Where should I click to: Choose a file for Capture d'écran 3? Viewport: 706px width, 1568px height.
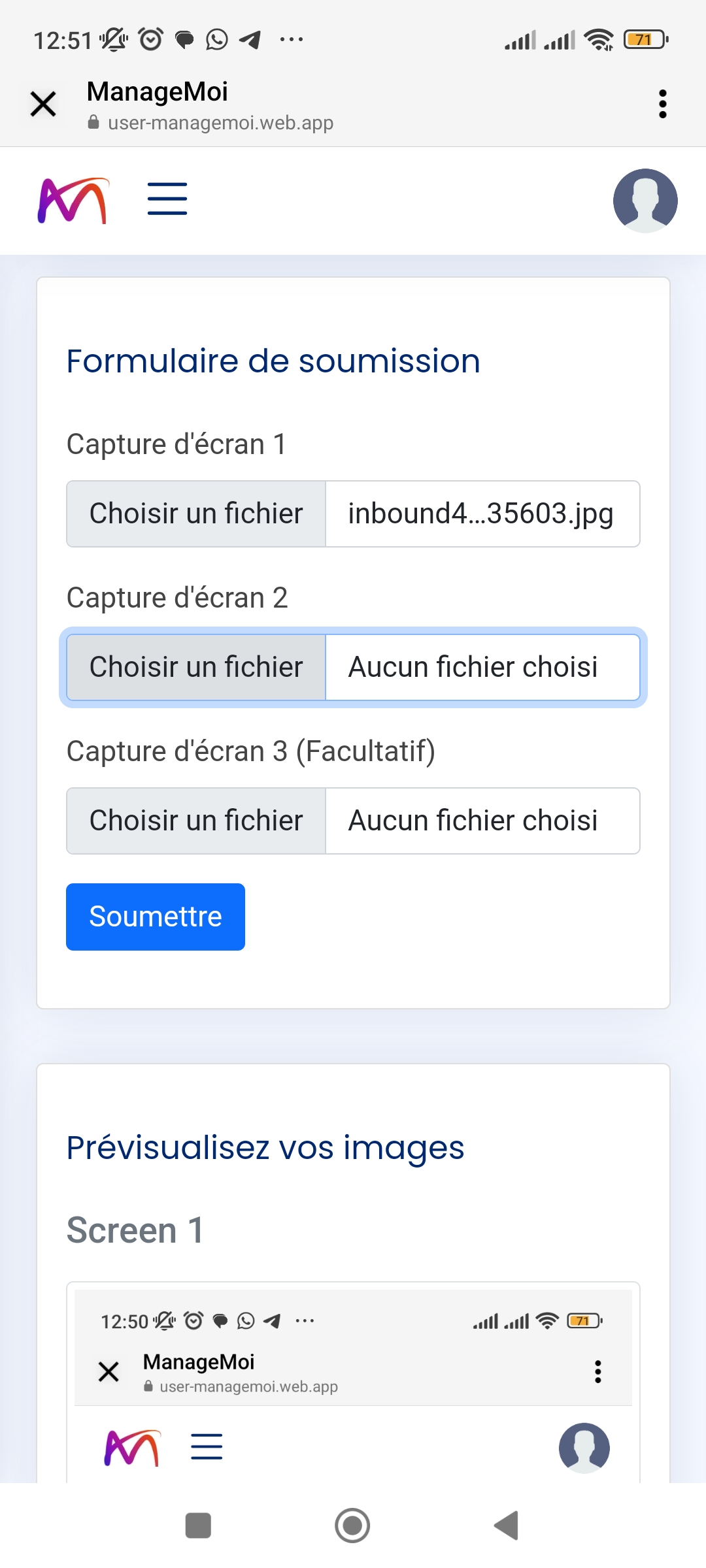196,821
